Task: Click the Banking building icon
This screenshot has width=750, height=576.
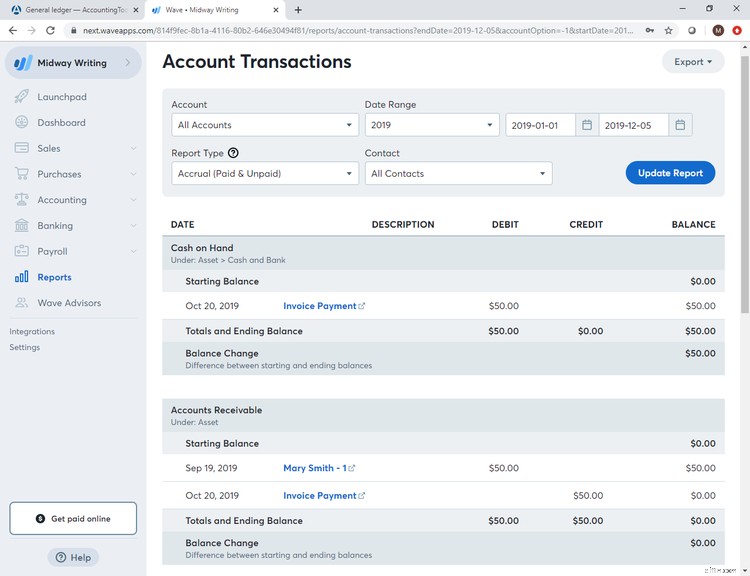Action: click(22, 225)
